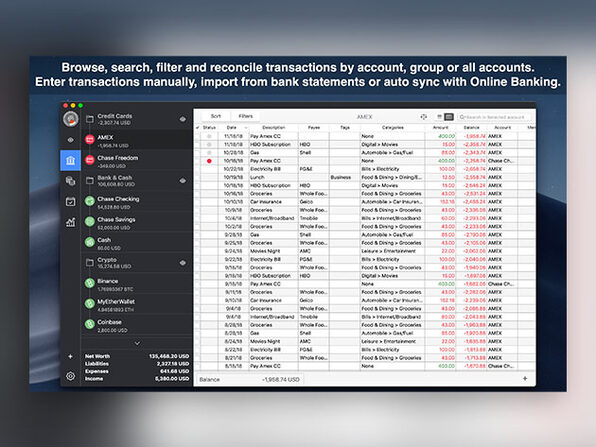Image resolution: width=596 pixels, height=447 pixels.
Task: Open the Sort tab
Action: tap(216, 116)
